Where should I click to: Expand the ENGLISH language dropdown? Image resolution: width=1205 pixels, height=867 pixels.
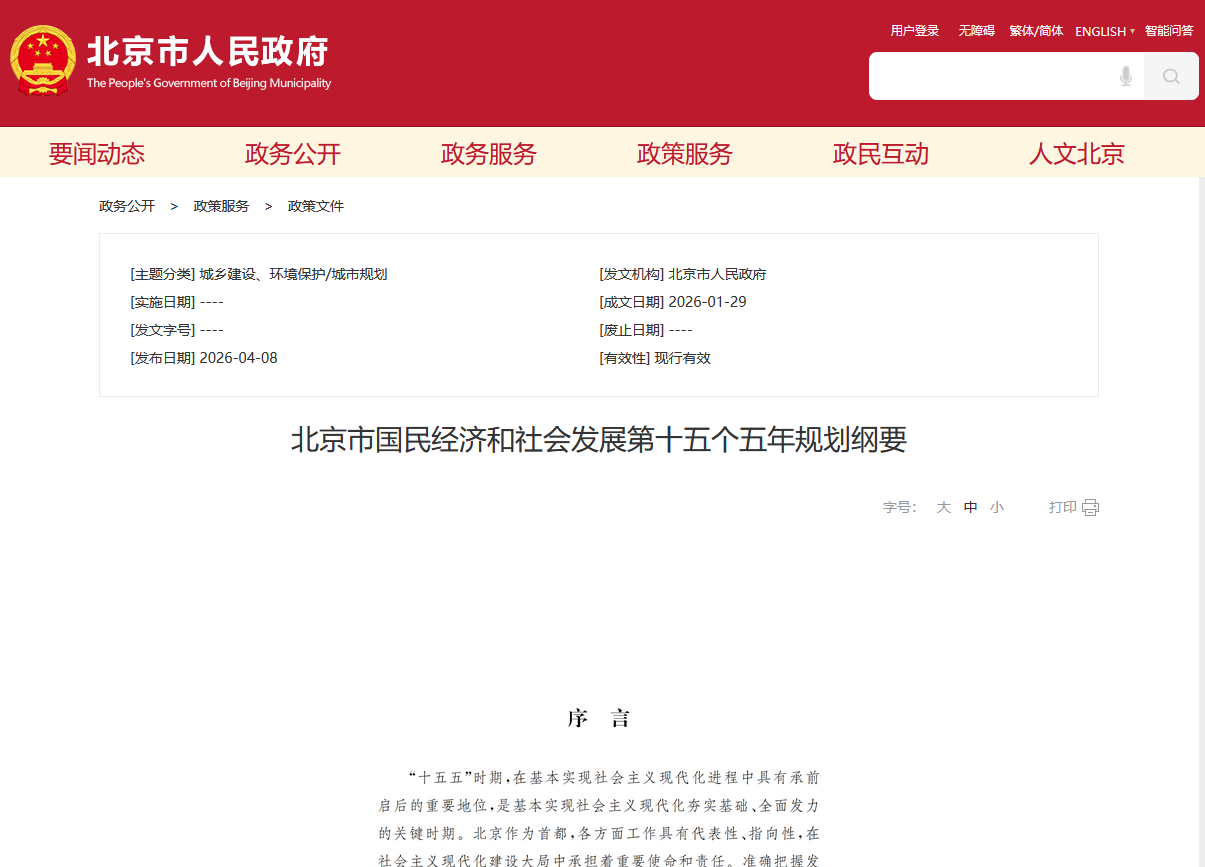pyautogui.click(x=1104, y=31)
